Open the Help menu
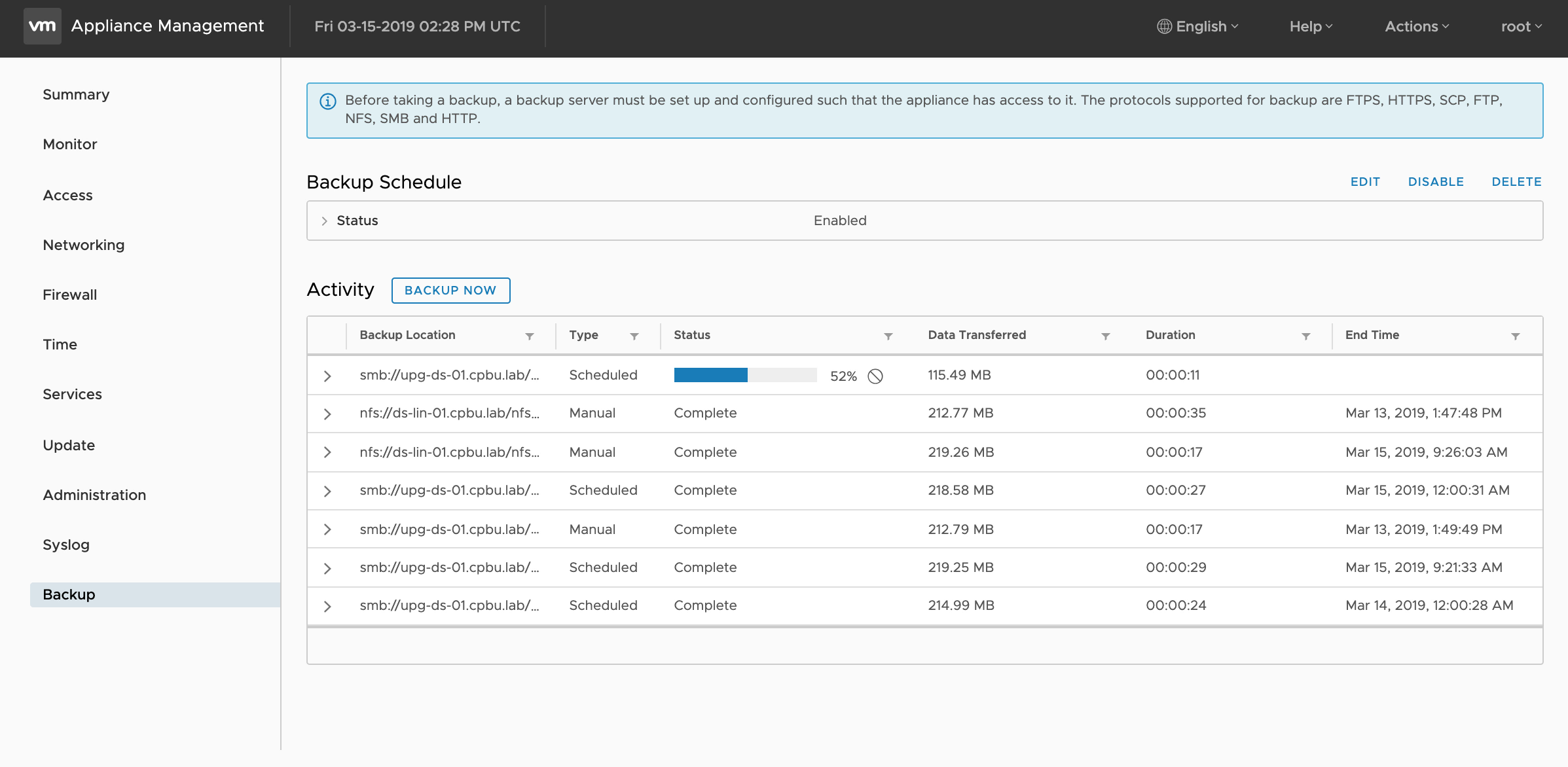Viewport: 1568px width, 767px height. 1311,26
